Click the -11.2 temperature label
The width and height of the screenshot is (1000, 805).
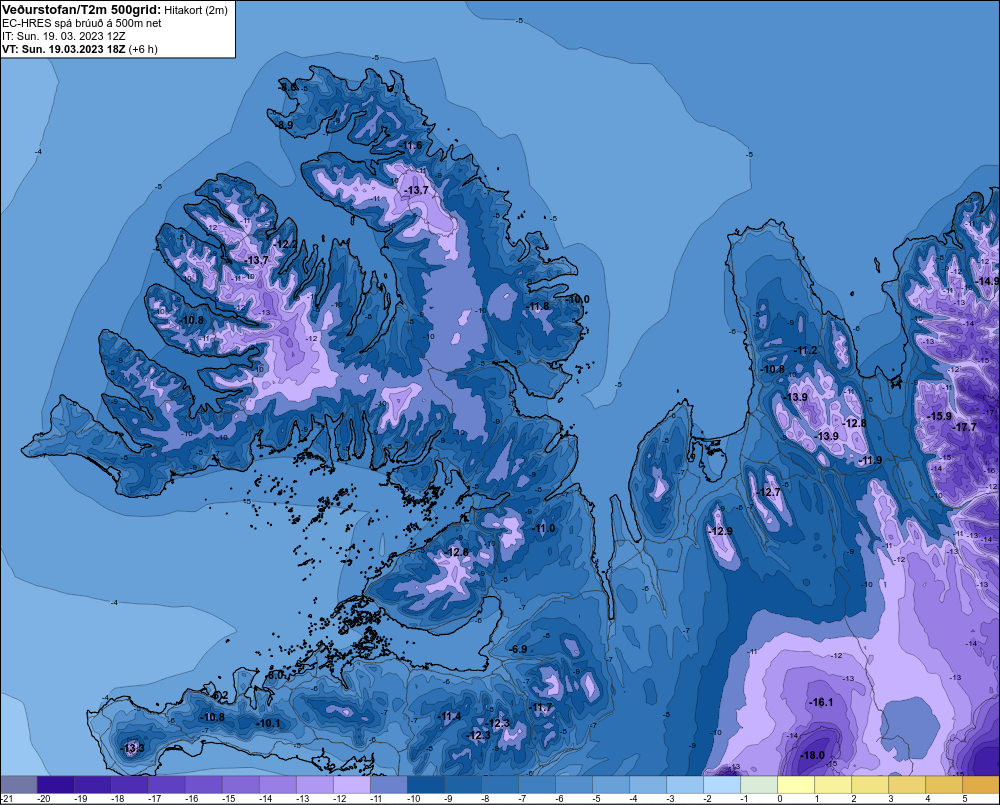(805, 350)
